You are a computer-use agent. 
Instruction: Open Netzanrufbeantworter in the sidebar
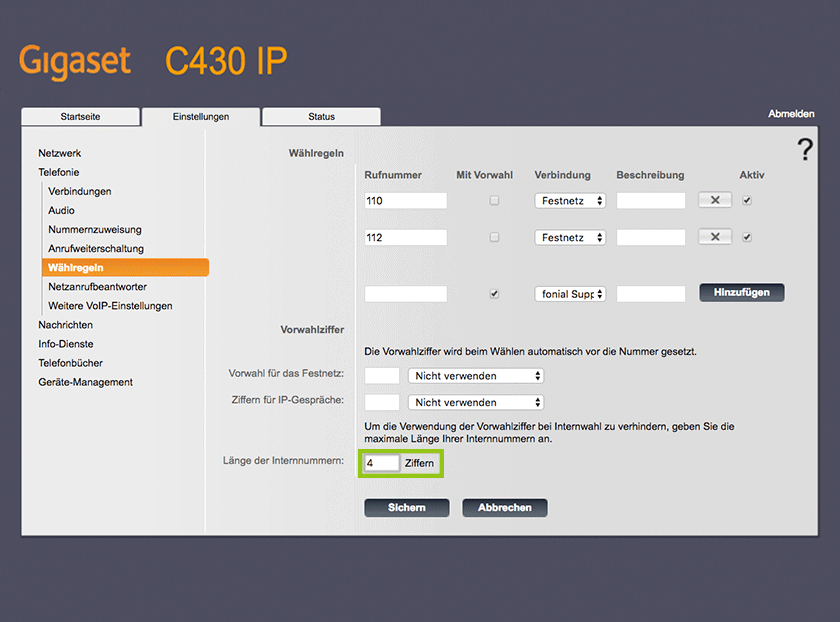tap(97, 287)
